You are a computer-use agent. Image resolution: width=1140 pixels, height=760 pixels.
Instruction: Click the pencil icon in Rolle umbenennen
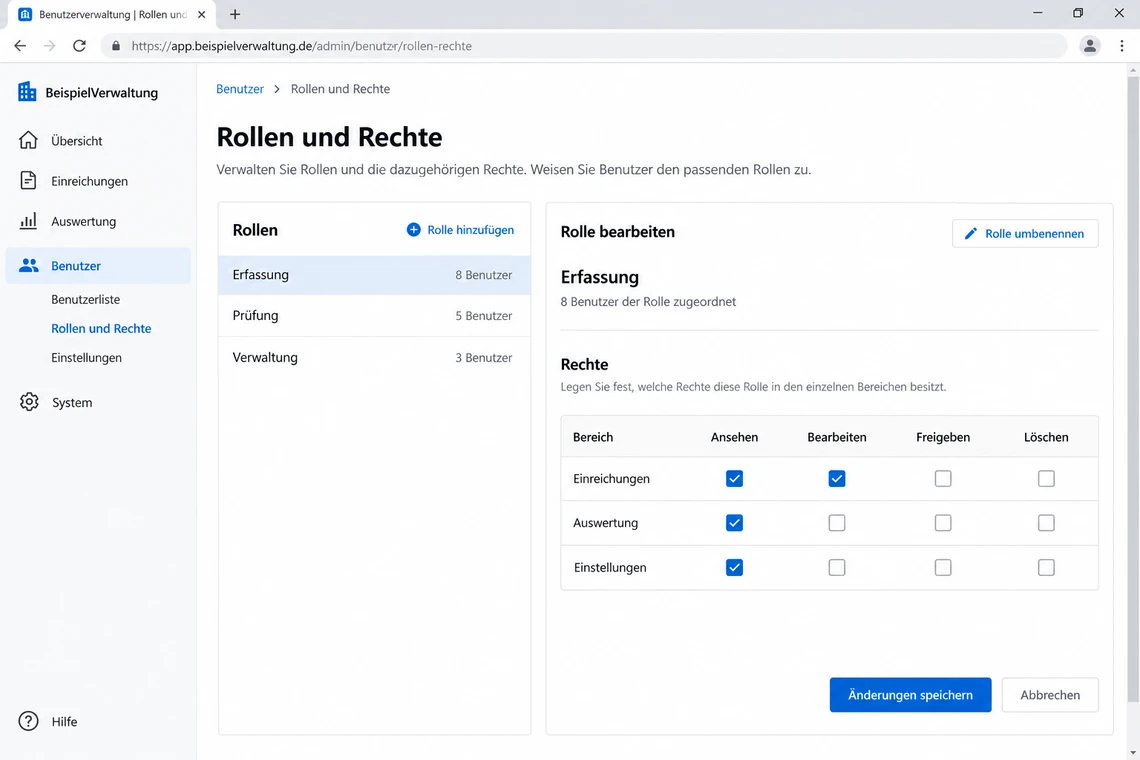click(x=971, y=233)
